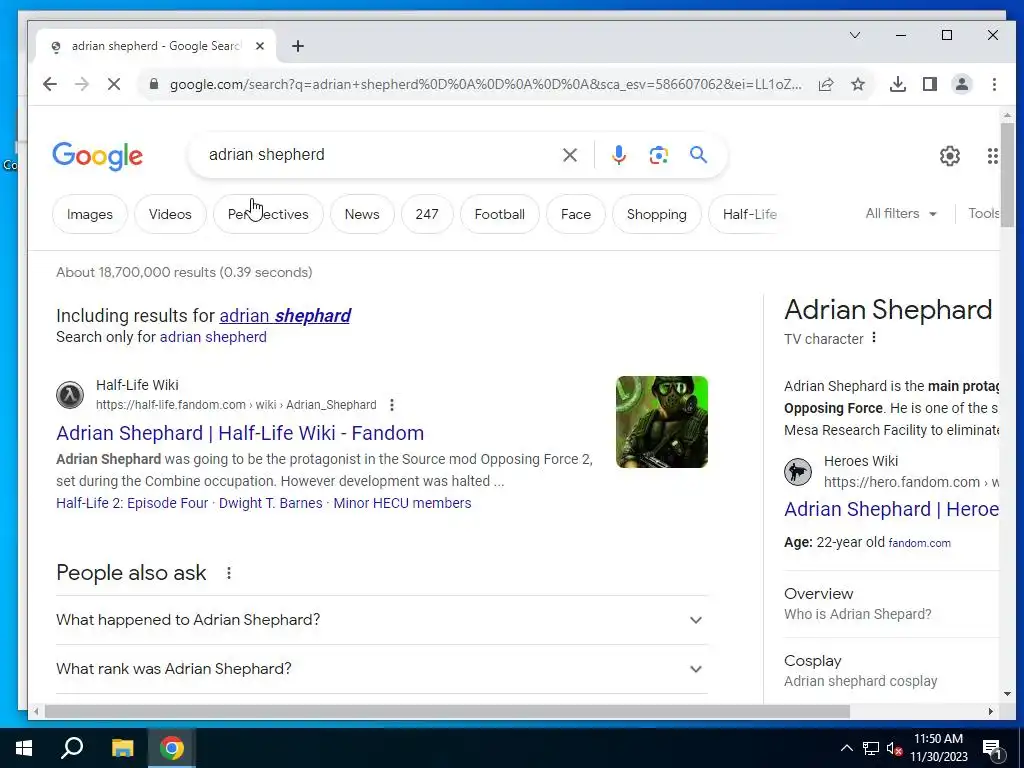Click the forward navigation arrow

tap(82, 84)
